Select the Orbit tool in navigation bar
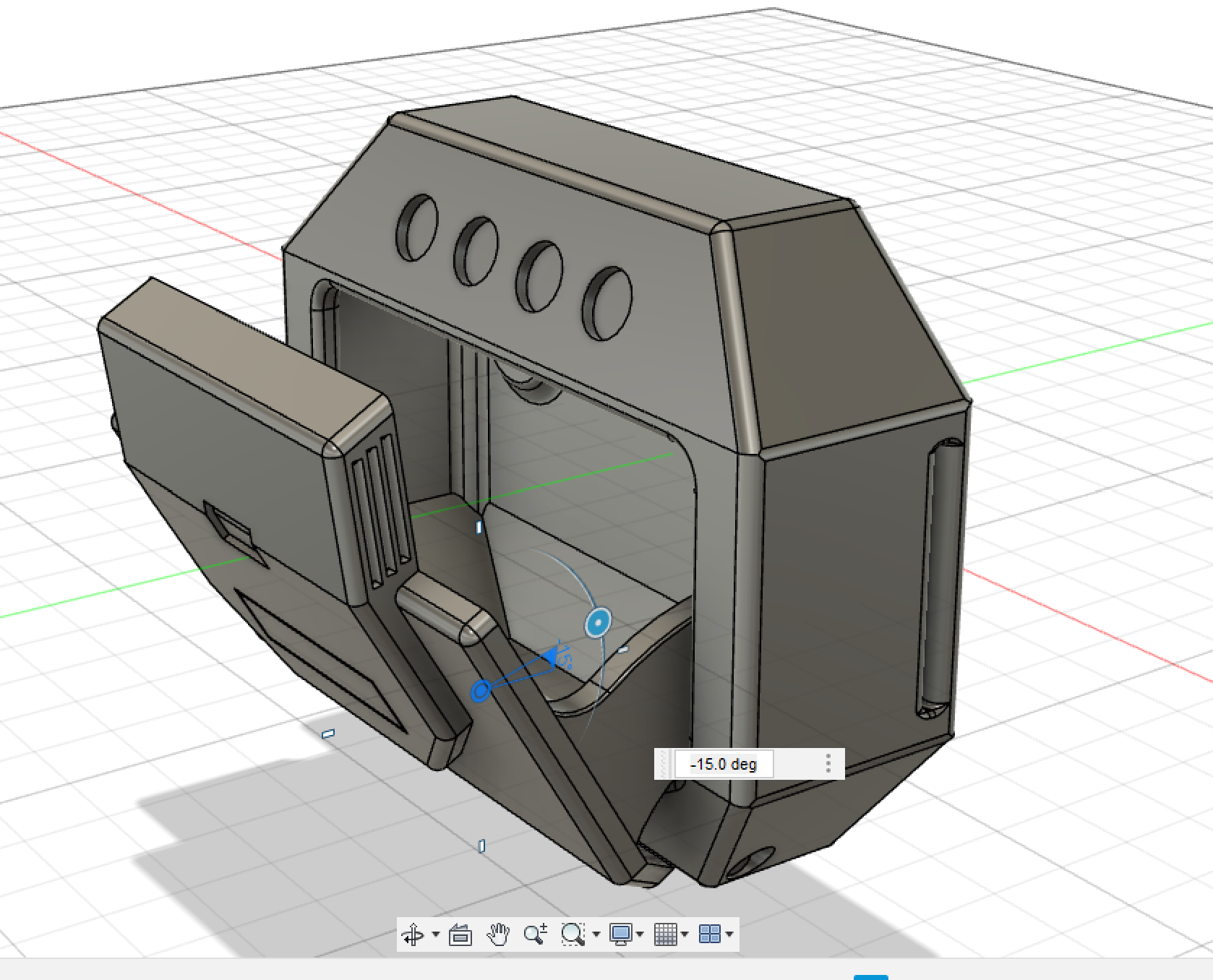This screenshot has width=1213, height=980. coord(413,934)
